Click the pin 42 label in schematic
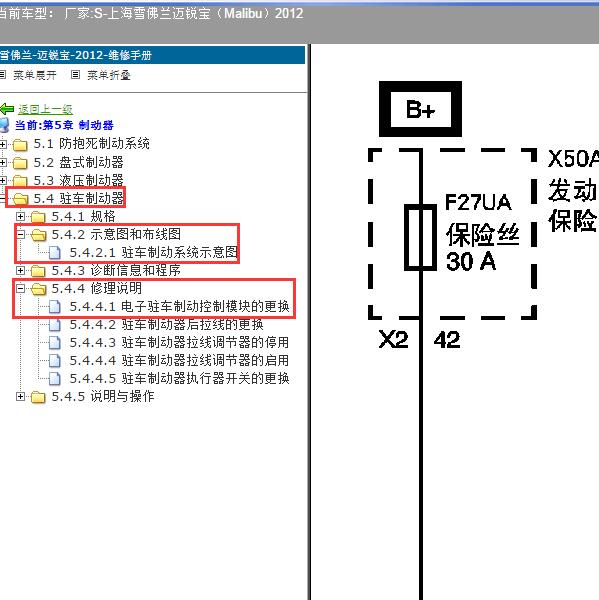 [447, 339]
